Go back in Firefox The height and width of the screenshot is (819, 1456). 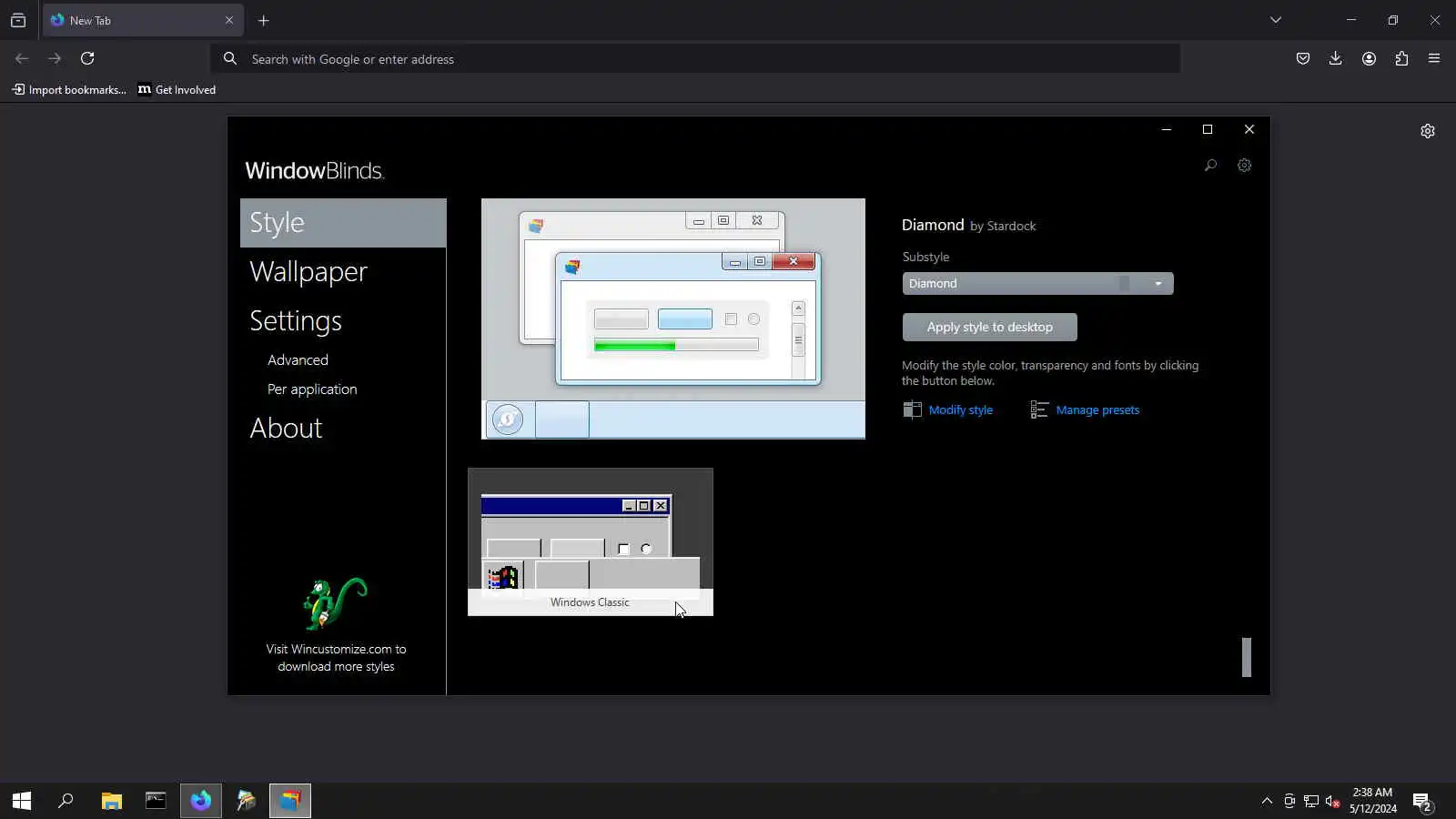click(x=22, y=58)
